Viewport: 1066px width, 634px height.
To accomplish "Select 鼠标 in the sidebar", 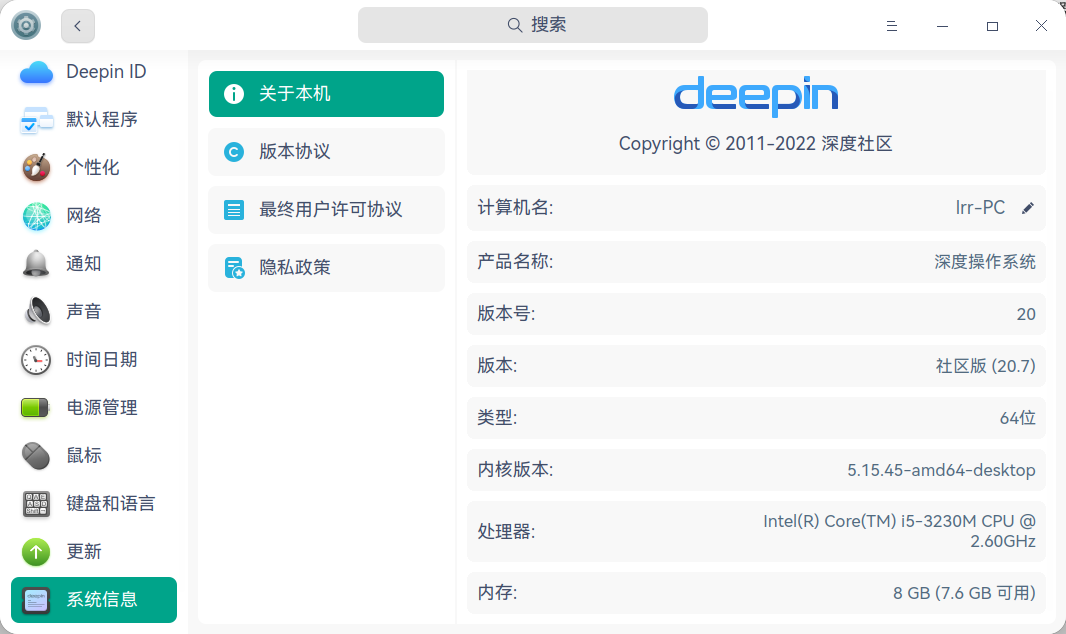I will [94, 456].
